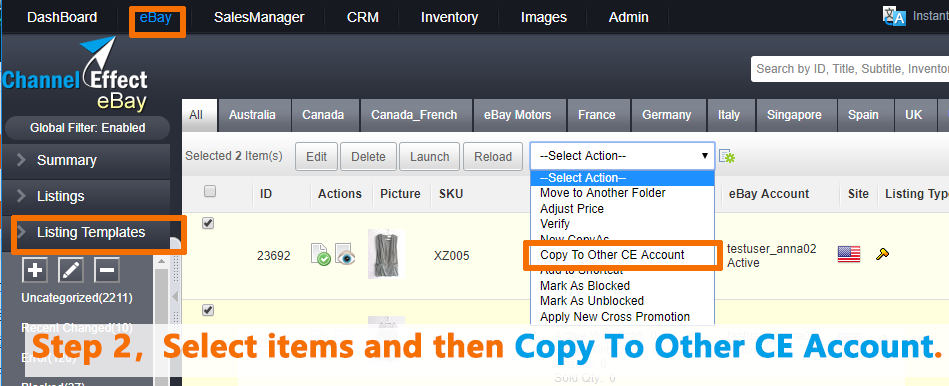949x386 pixels.
Task: Click the gear icon beside Select Action
Action: (727, 157)
